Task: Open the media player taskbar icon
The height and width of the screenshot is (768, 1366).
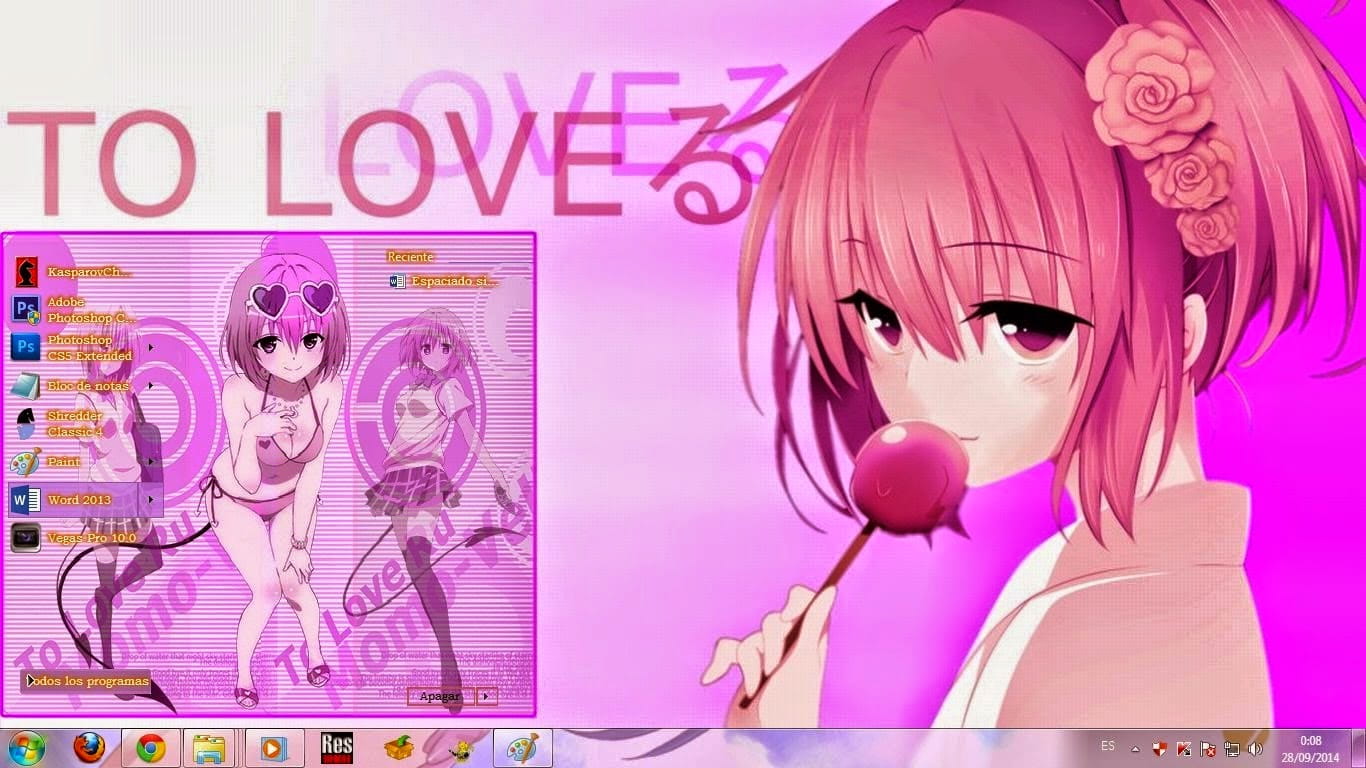Action: point(270,748)
